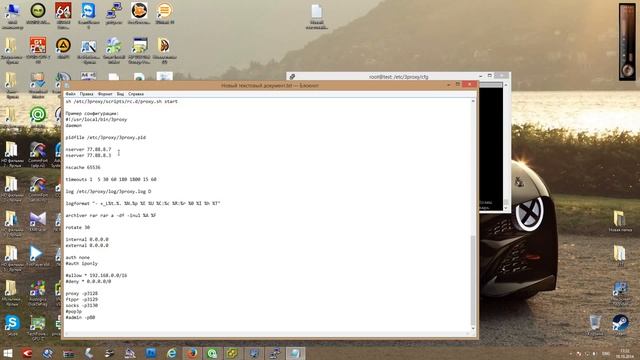Viewport: 640px width, 360px height.
Task: Click the Notepad vertical scrollbar down arrow
Action: (x=473, y=328)
